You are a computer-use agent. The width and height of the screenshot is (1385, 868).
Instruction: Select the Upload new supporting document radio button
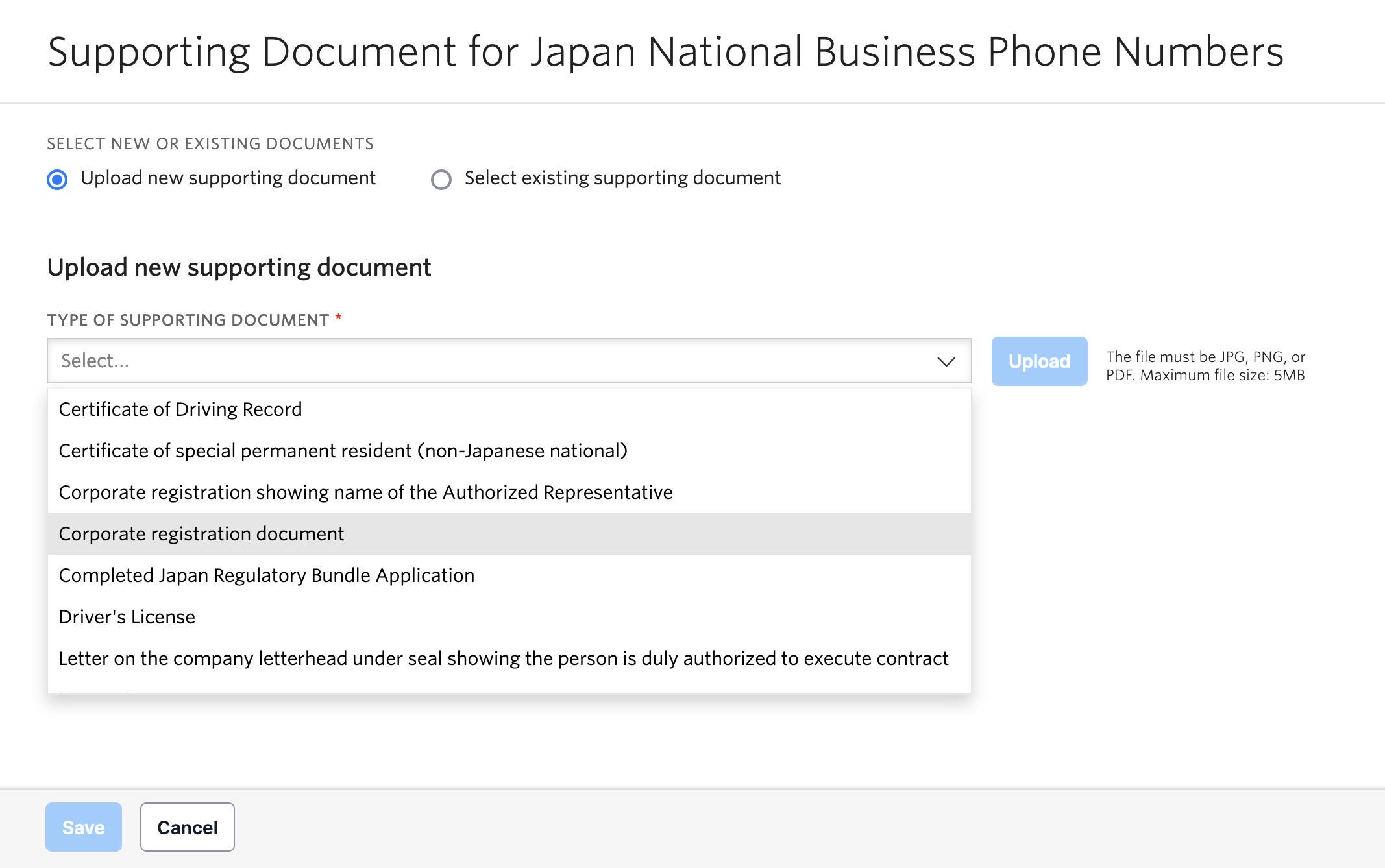click(x=56, y=179)
